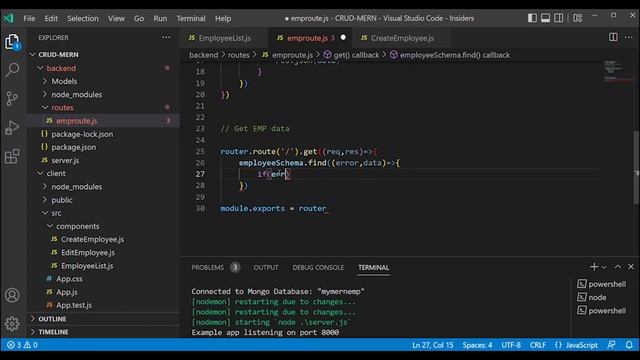Open the launch profile dropdown arrow beside plus
Image resolution: width=640 pixels, height=360 pixels.
click(x=604, y=267)
